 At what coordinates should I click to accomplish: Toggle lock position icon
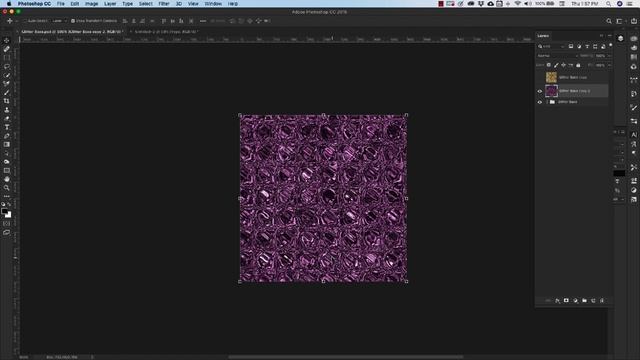pos(563,65)
